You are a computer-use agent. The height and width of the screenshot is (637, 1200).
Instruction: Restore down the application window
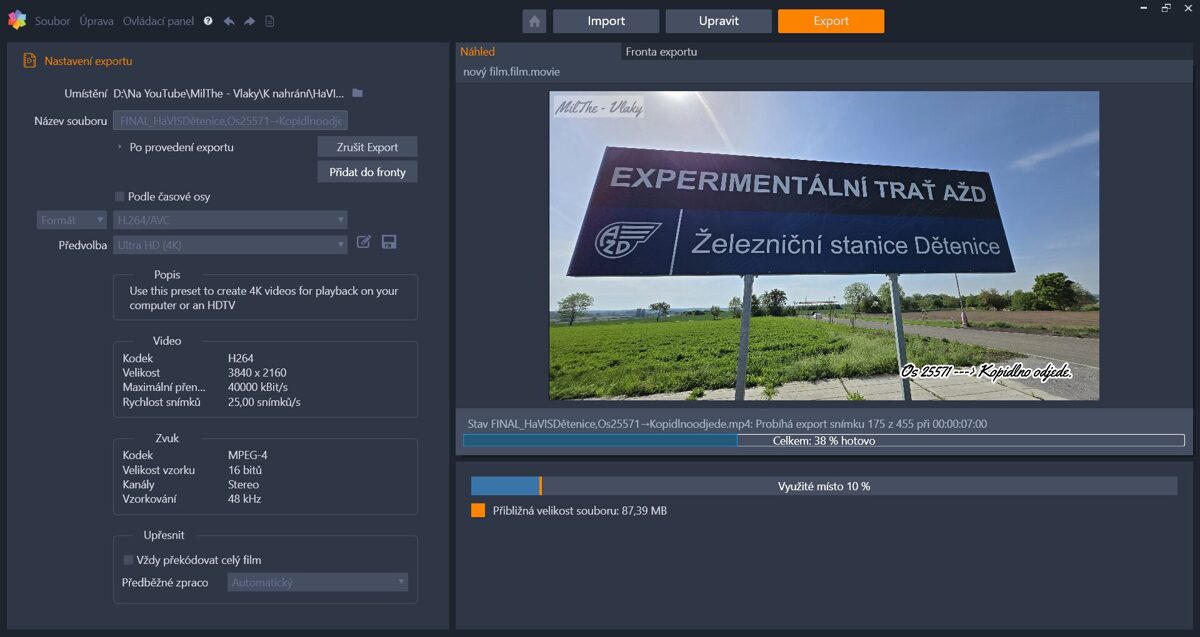point(1166,8)
